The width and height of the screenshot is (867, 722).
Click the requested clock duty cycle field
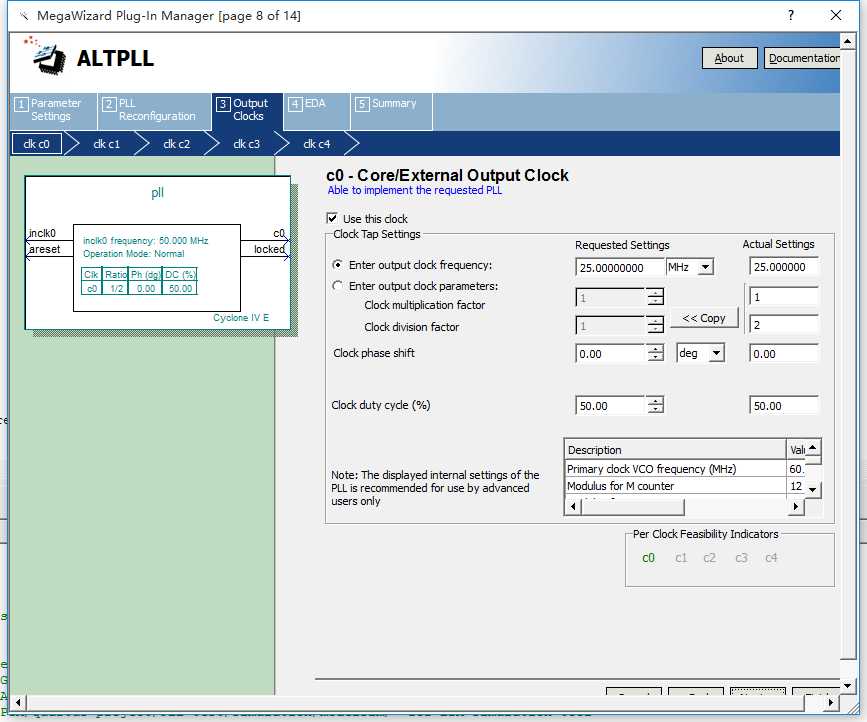pyautogui.click(x=610, y=406)
